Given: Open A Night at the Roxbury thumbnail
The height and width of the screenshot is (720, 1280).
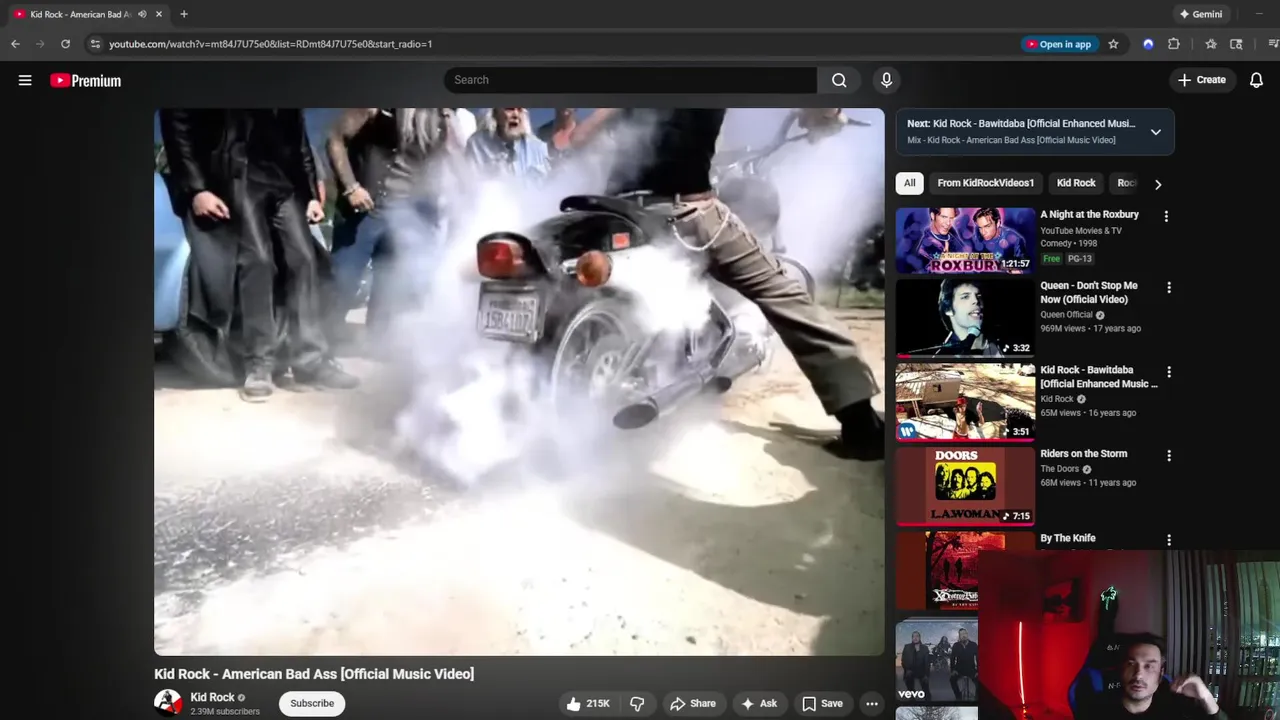Looking at the screenshot, I should tap(965, 240).
